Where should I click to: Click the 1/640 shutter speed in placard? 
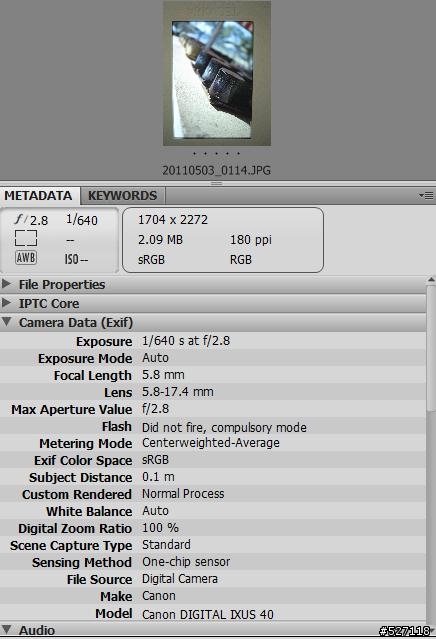coord(82,220)
